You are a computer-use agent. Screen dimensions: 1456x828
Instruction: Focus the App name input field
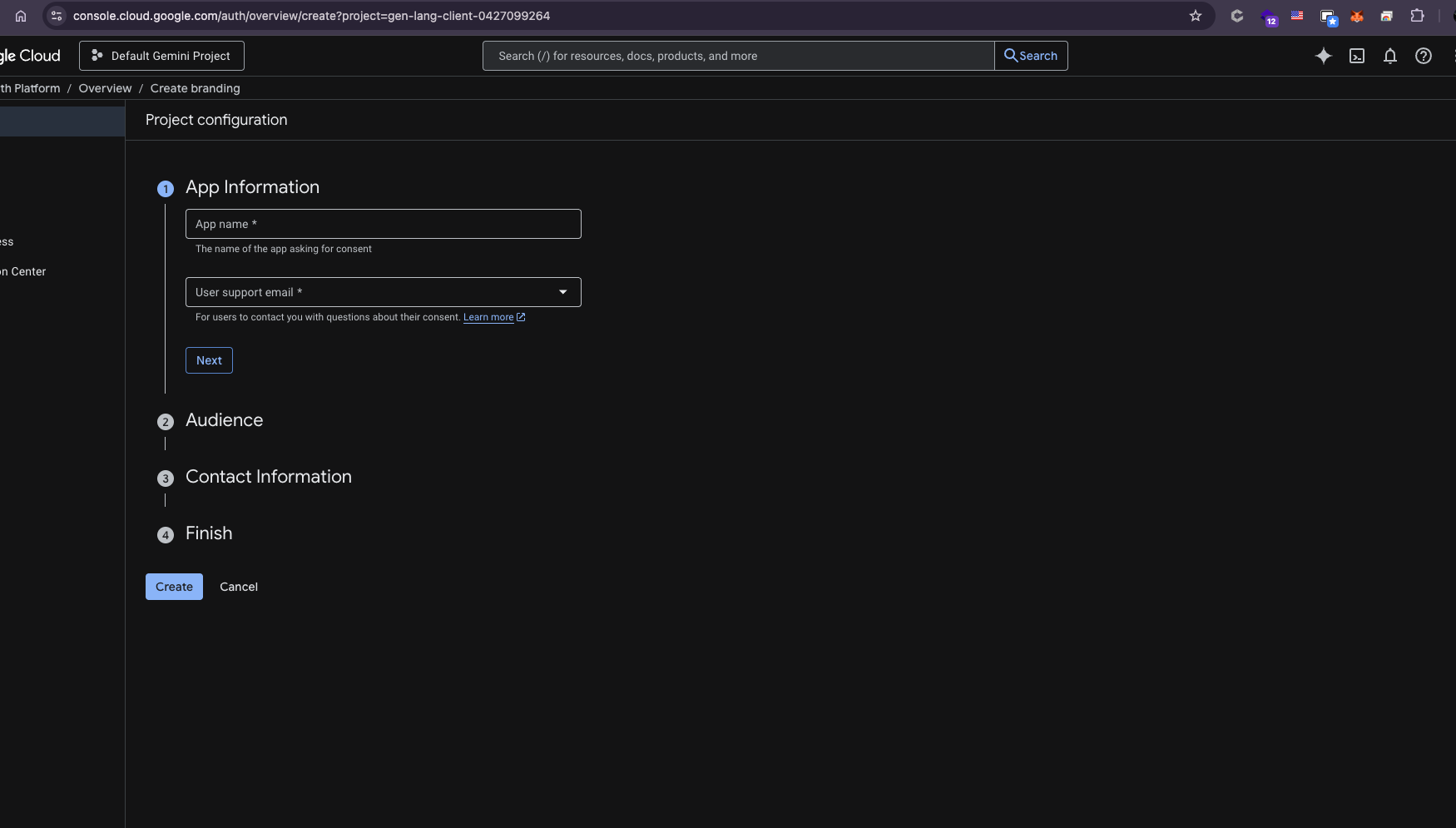pyautogui.click(x=383, y=224)
